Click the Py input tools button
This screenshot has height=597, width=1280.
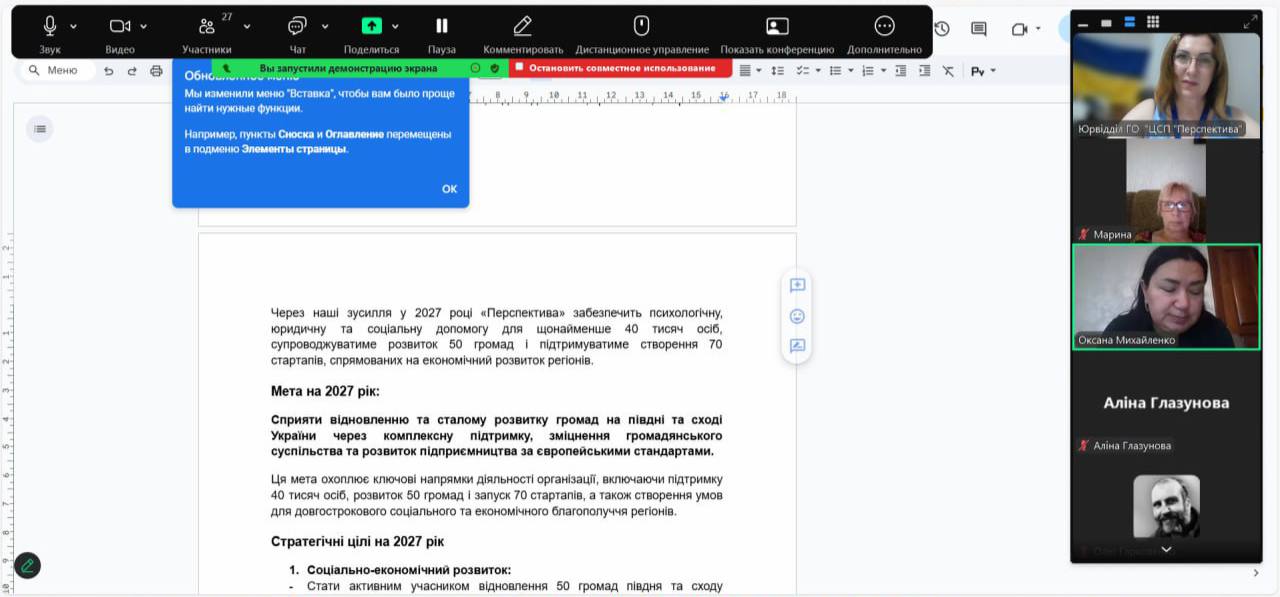(x=977, y=71)
